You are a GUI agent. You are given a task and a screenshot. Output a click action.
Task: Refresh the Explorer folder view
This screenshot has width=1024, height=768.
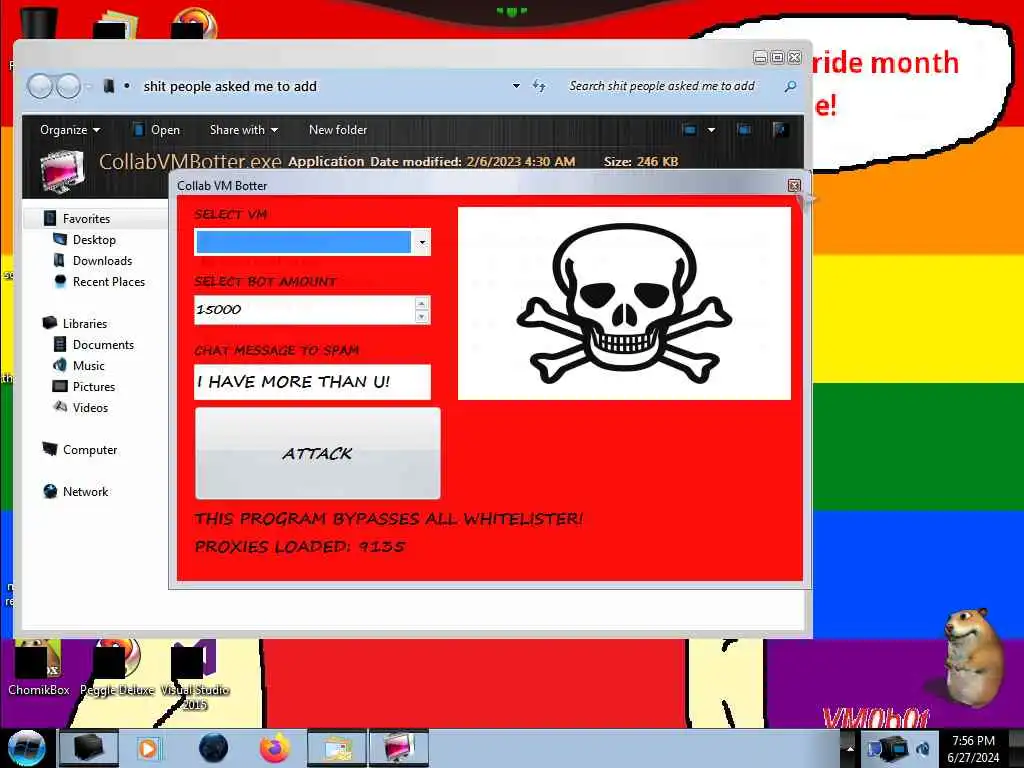[539, 86]
